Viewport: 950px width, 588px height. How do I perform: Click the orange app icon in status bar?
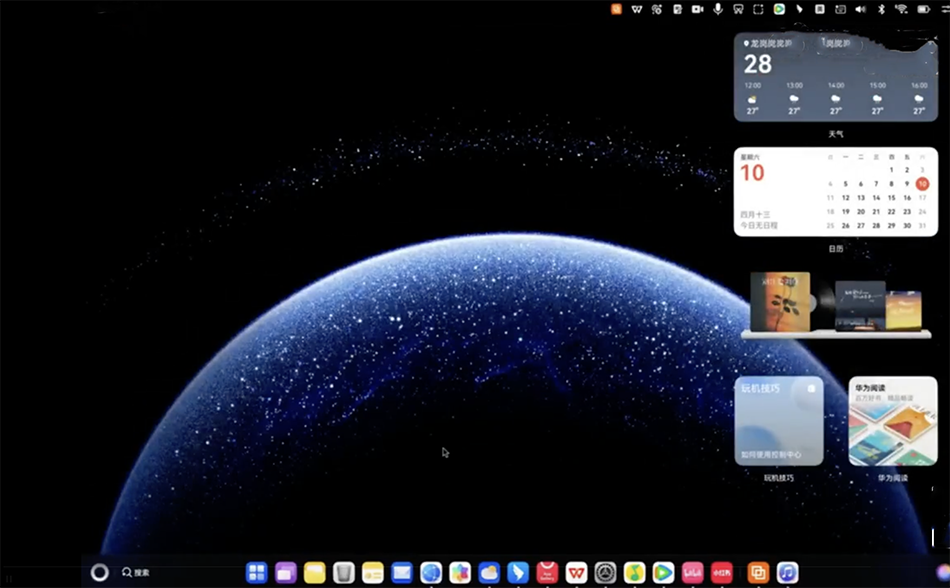616,9
